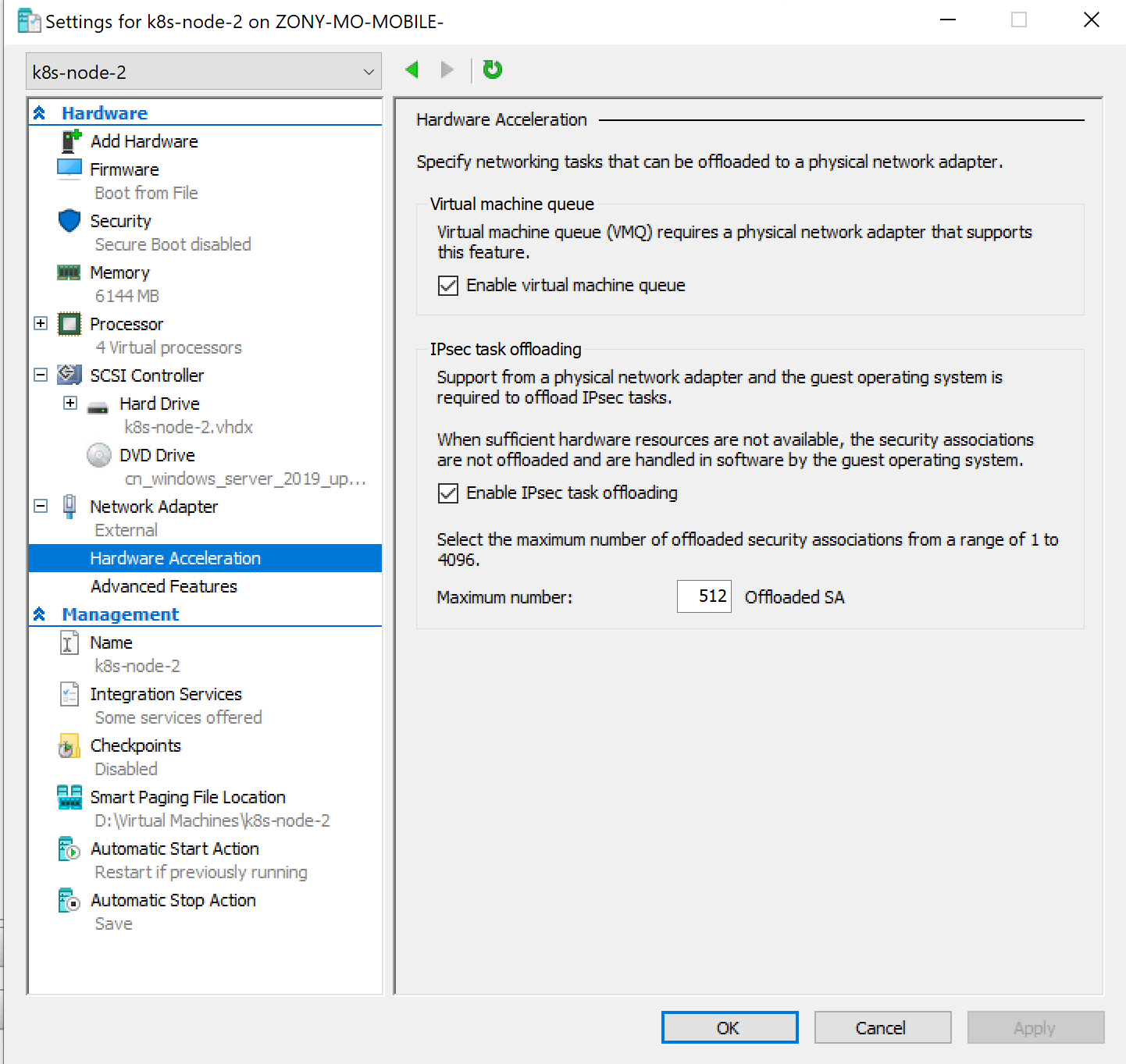
Task: Open the Processor settings icon
Action: (69, 324)
